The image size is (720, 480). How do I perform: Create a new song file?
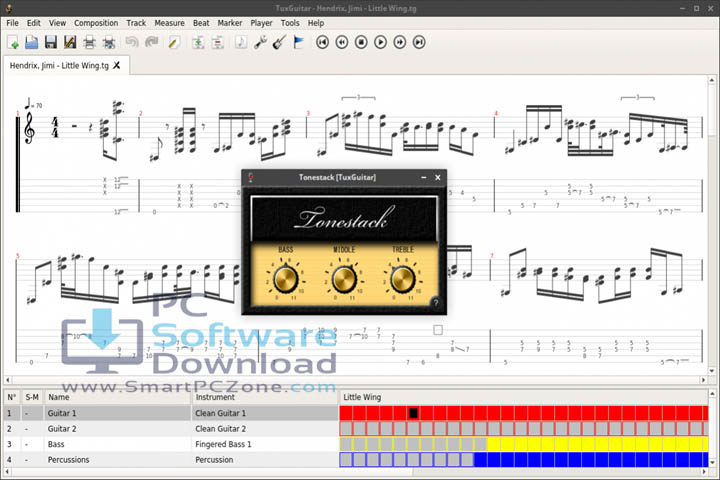(13, 42)
